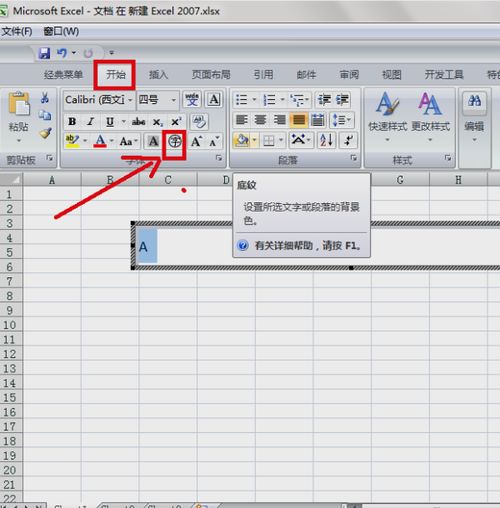Click the Save icon in quick access toolbar
Viewport: 500px width, 508px height.
[44, 53]
